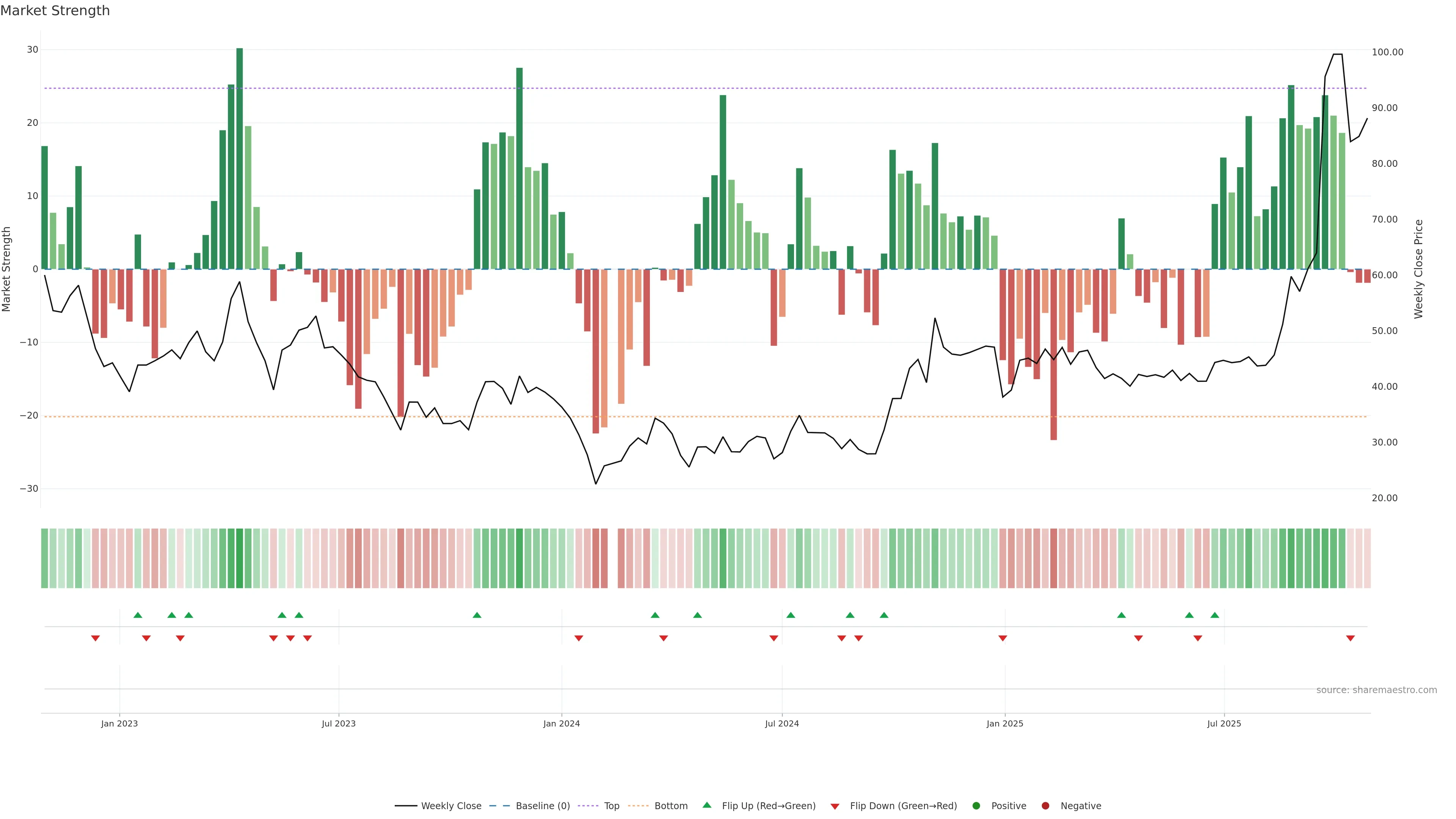Click the flip-up triangle near Nov 2023
Image resolution: width=1456 pixels, height=819 pixels.
tap(477, 615)
